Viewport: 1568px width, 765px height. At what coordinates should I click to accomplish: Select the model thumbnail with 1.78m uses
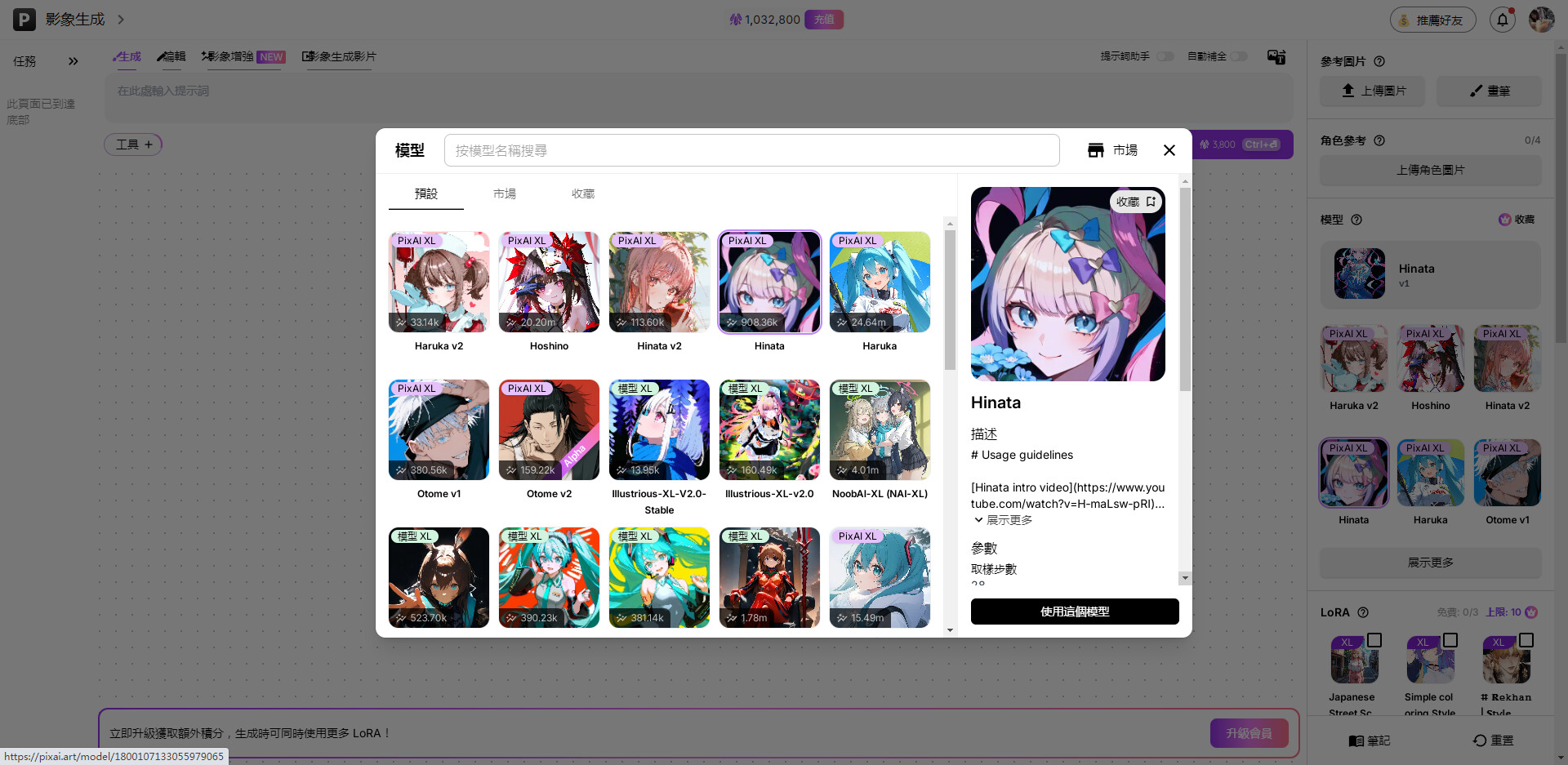(x=769, y=577)
